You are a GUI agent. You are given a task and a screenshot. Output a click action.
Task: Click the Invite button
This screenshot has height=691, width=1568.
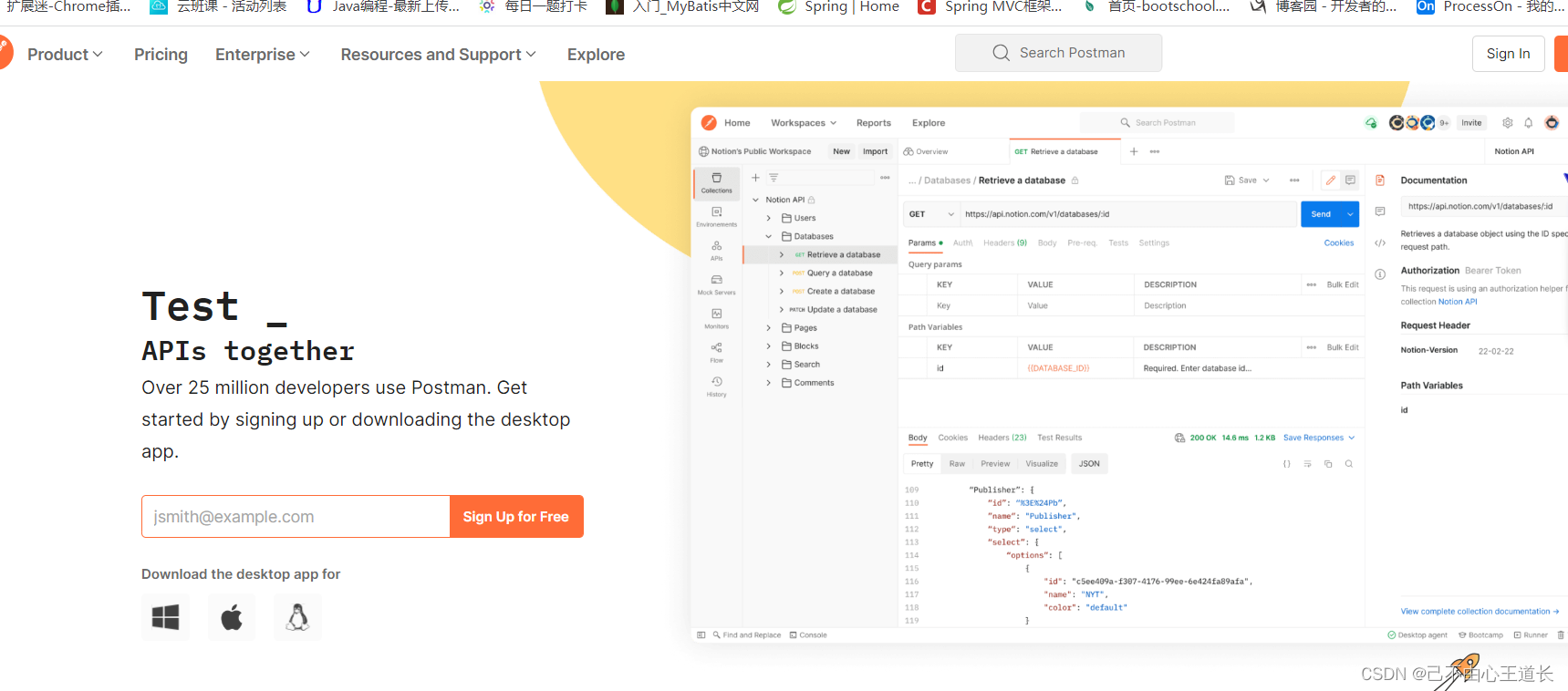coord(1471,123)
